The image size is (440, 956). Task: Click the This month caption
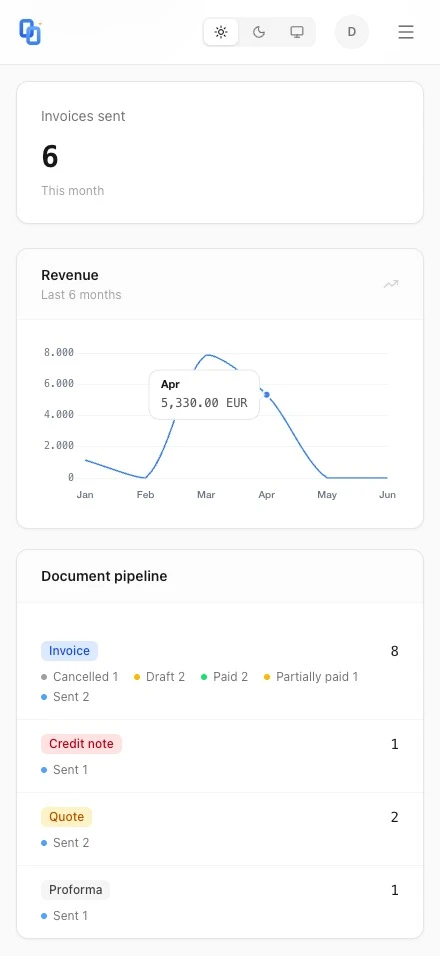pyautogui.click(x=73, y=191)
